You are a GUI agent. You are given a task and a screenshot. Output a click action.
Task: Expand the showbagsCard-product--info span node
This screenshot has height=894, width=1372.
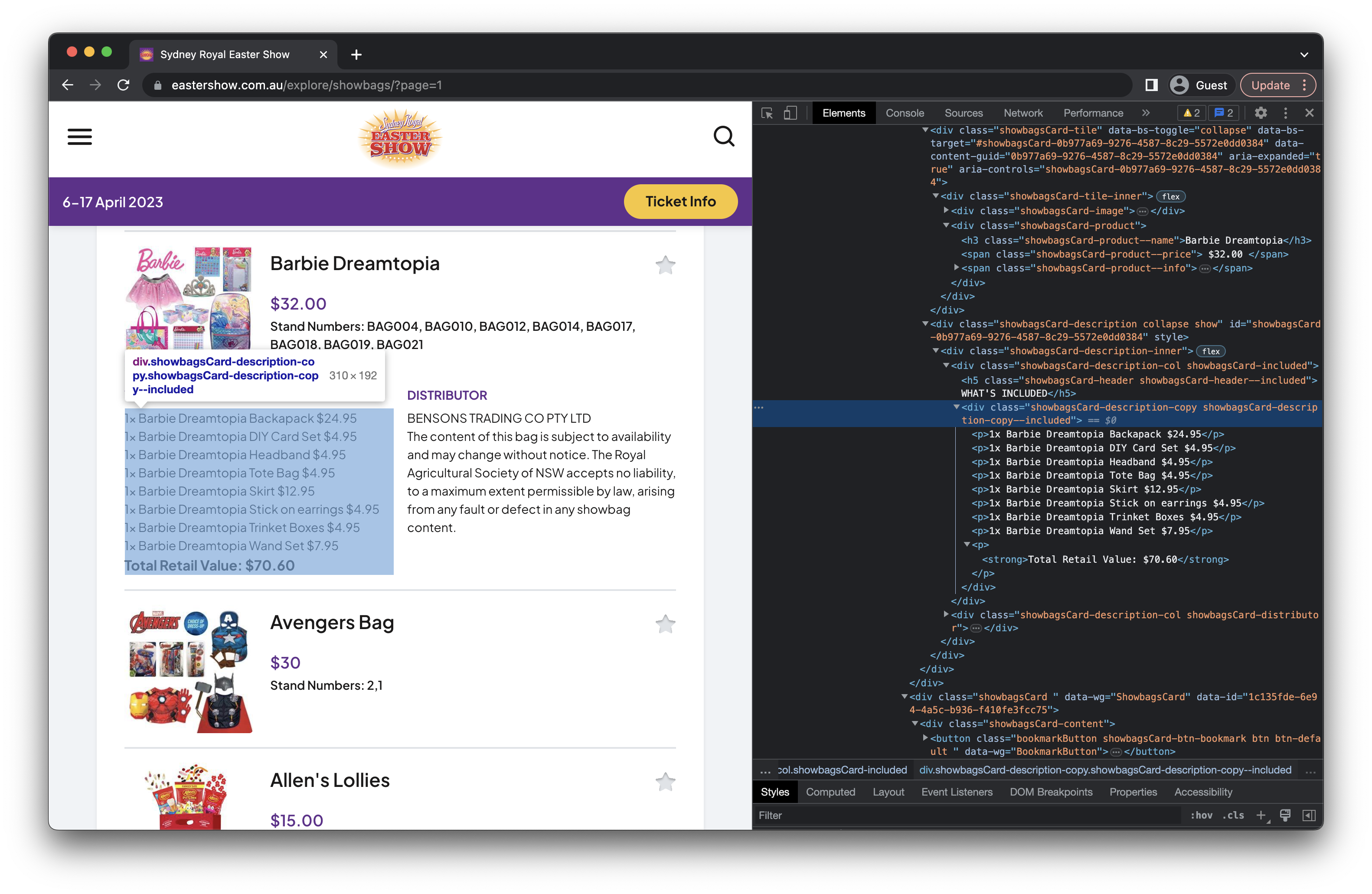tap(956, 268)
